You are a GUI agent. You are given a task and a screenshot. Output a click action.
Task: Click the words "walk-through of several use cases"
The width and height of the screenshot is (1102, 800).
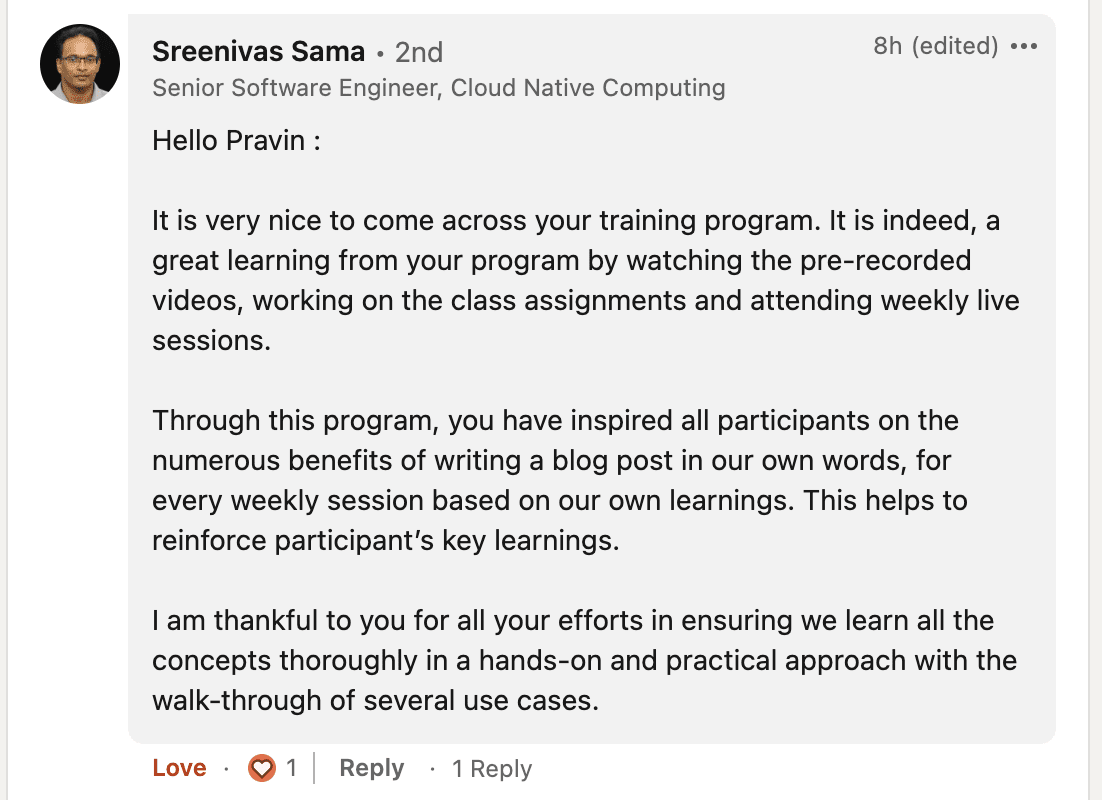[x=375, y=701]
